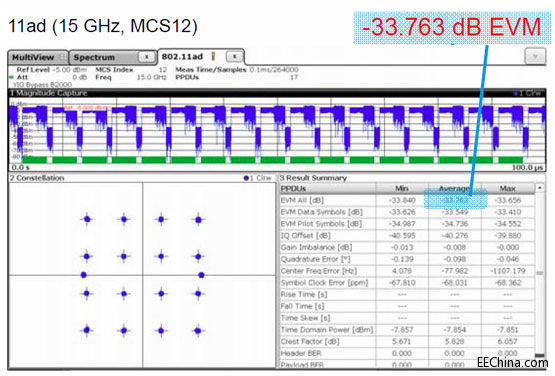Click the green Att status indicator
Screen dimensions: 555x376
pos(11,77)
